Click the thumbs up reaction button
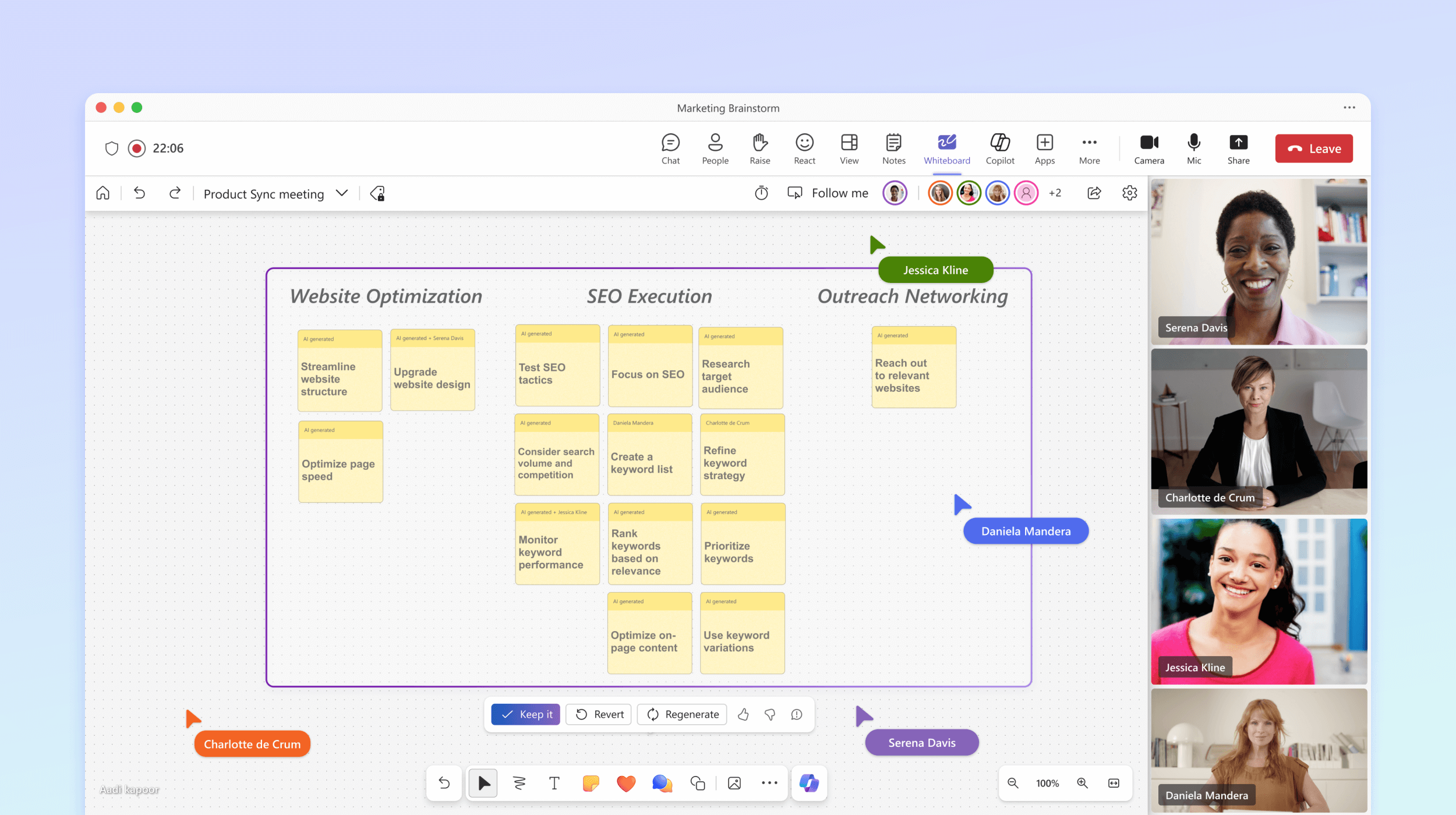Image resolution: width=1456 pixels, height=815 pixels. click(744, 714)
